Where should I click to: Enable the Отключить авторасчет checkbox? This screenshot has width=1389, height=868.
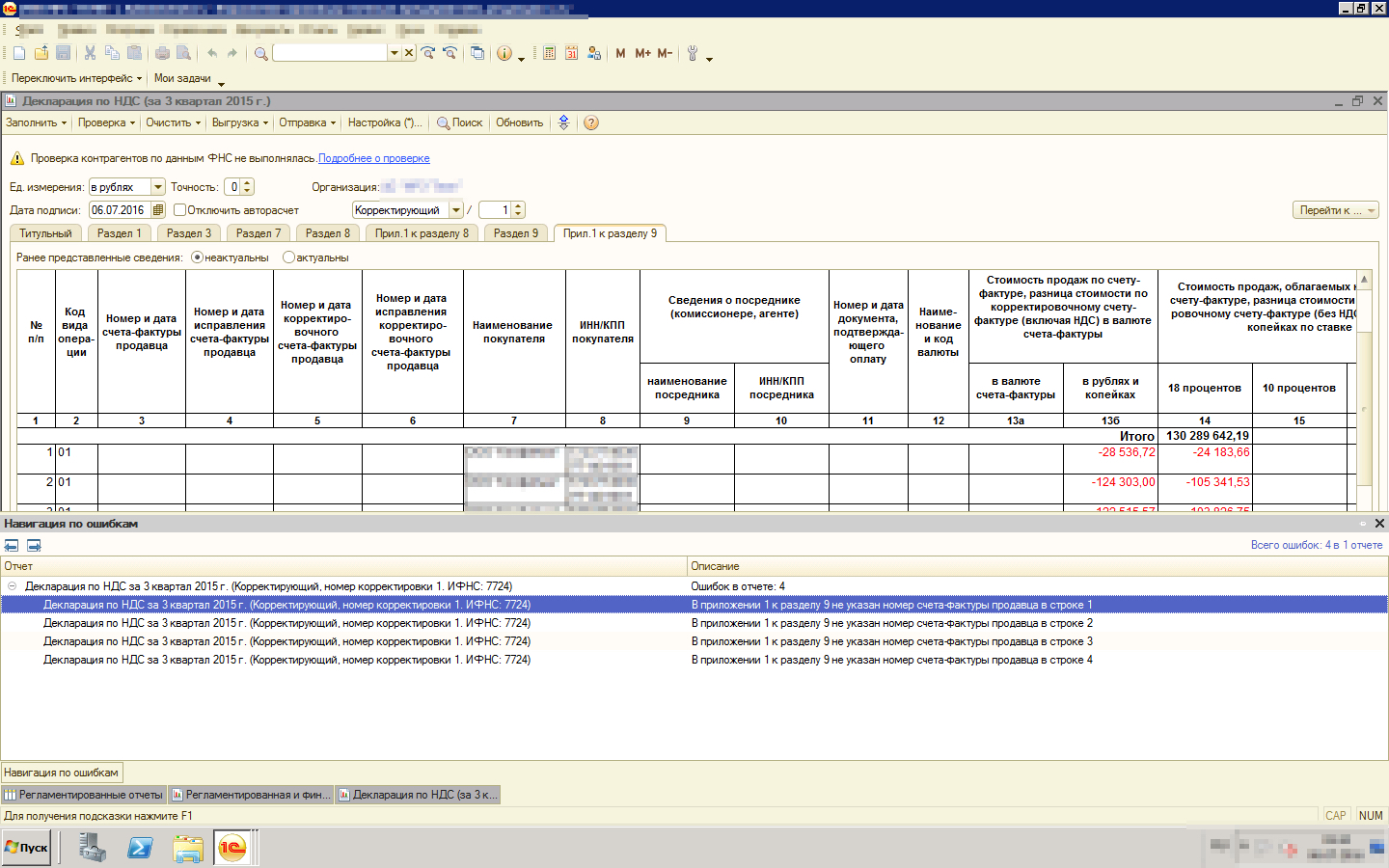pos(179,210)
